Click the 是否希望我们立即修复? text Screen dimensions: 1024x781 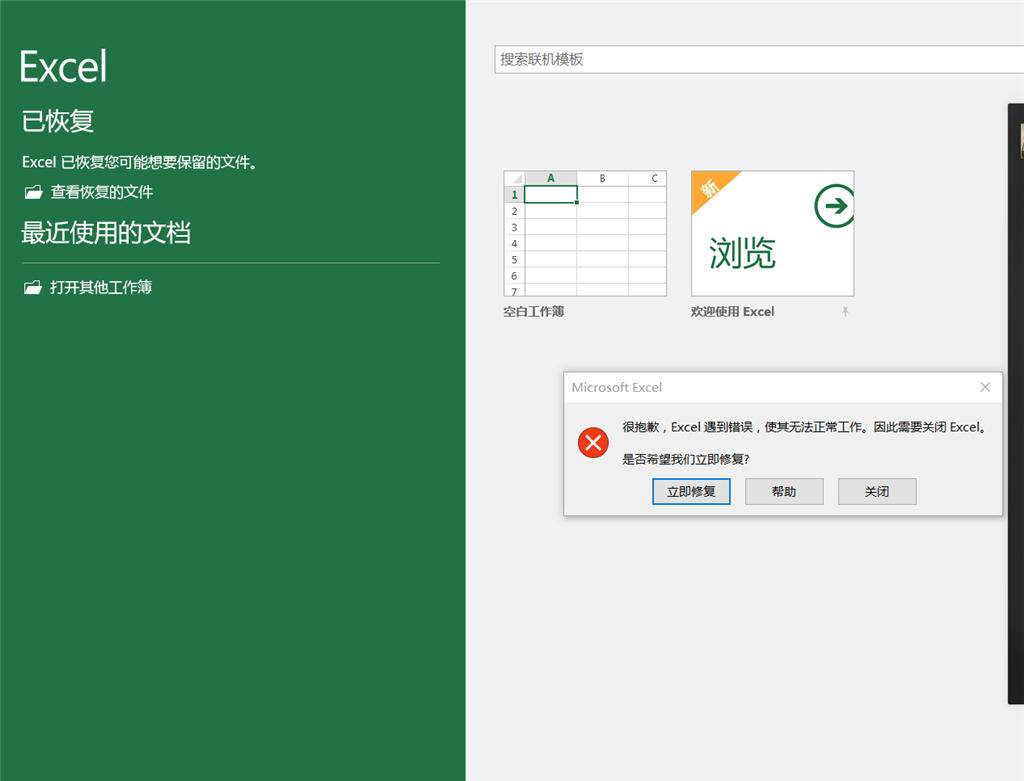click(x=686, y=459)
